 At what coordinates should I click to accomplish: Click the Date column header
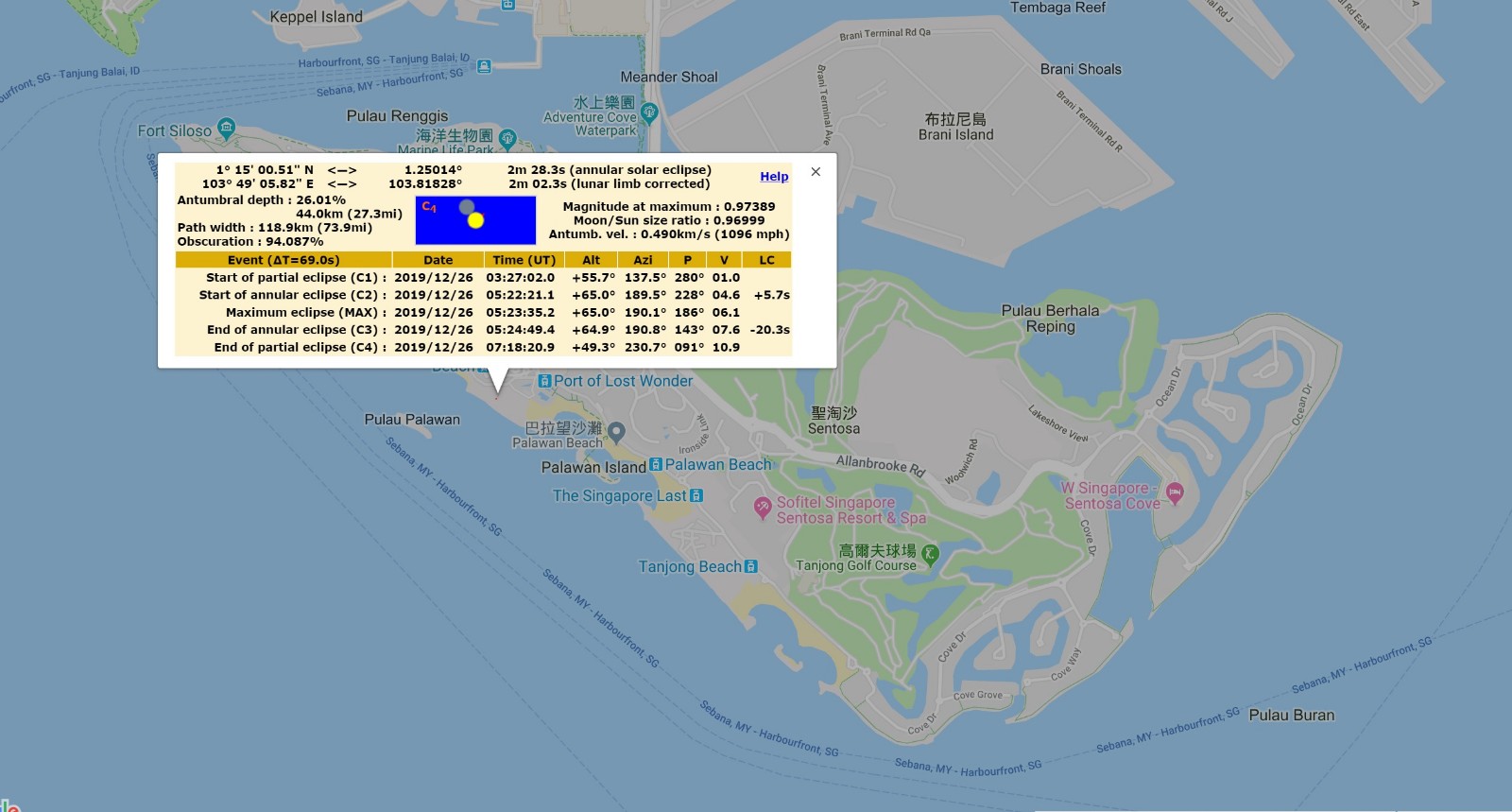438,260
